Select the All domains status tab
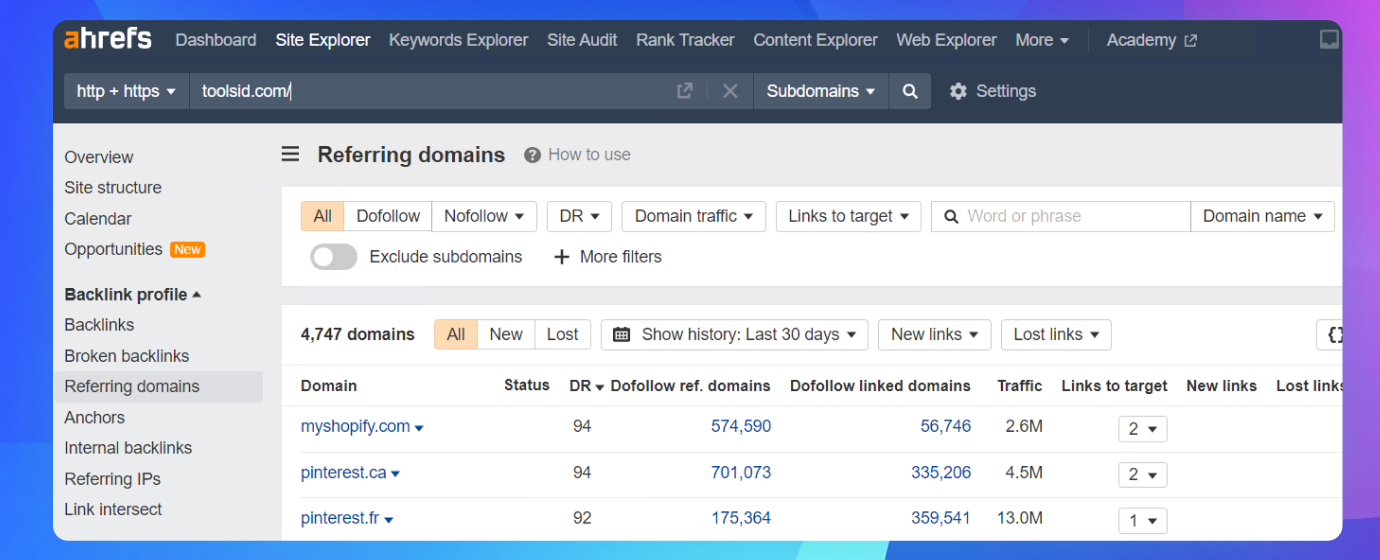This screenshot has height=560, width=1380. (456, 335)
